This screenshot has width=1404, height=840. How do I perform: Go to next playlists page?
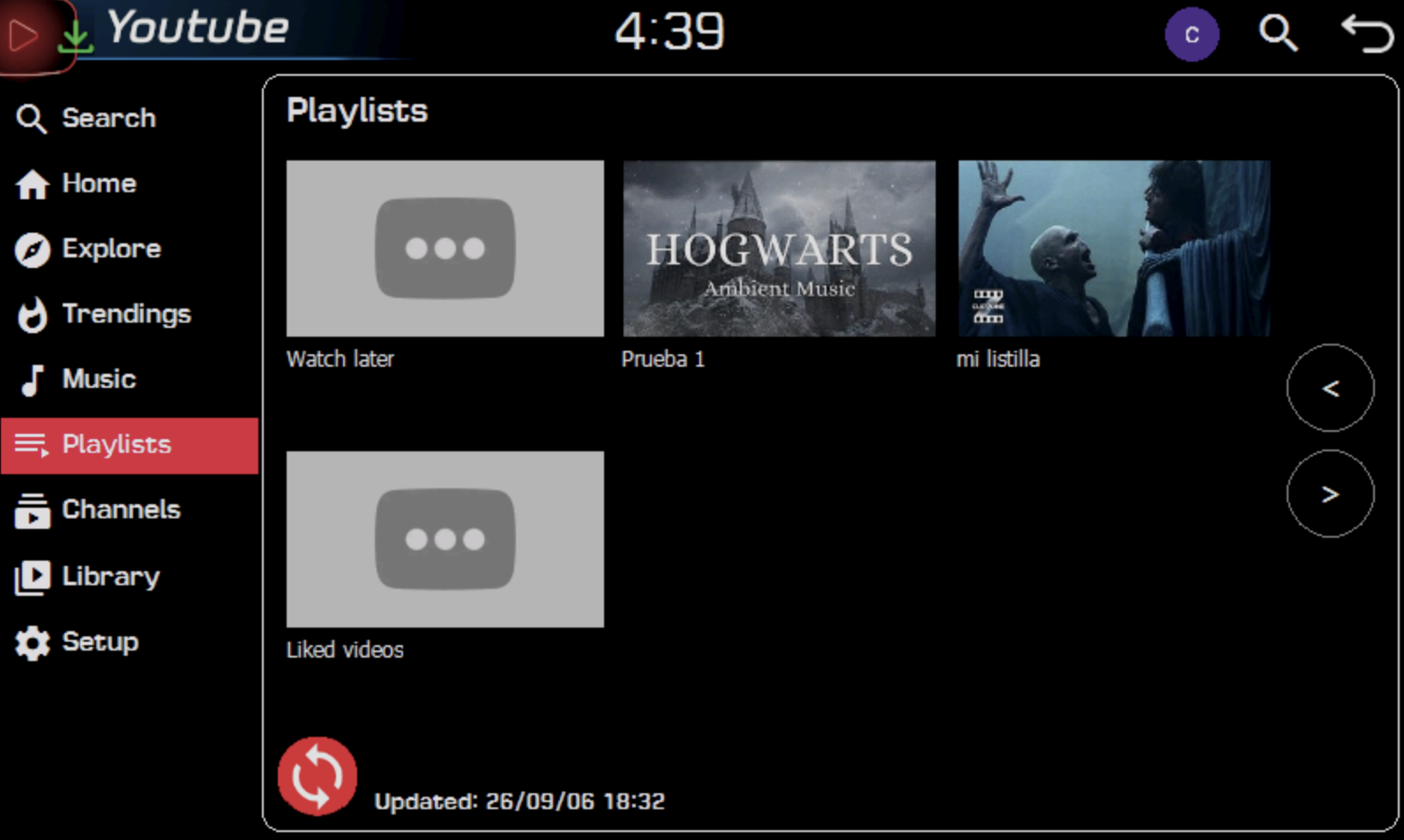click(x=1330, y=494)
